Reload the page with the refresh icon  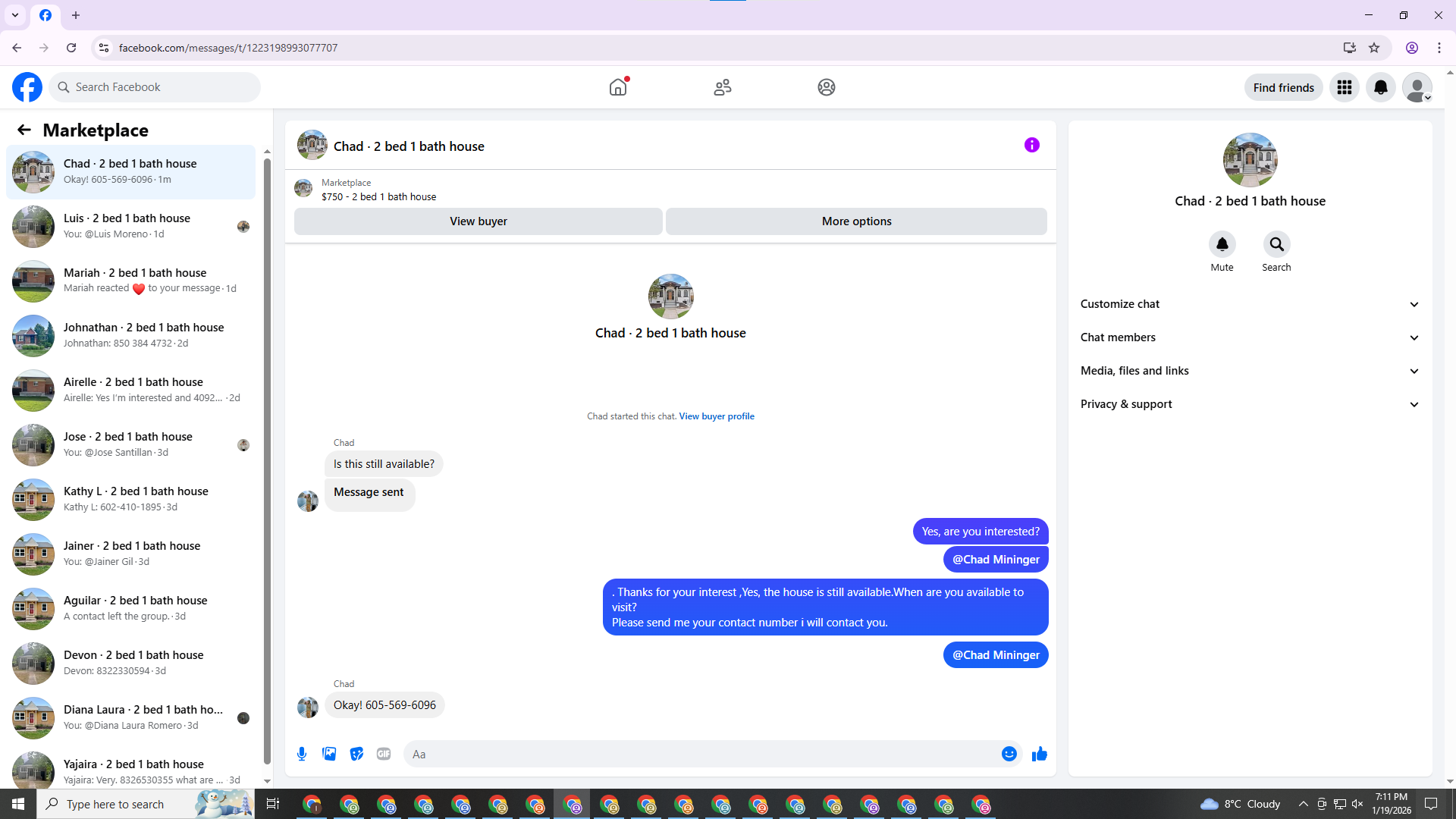pos(71,48)
